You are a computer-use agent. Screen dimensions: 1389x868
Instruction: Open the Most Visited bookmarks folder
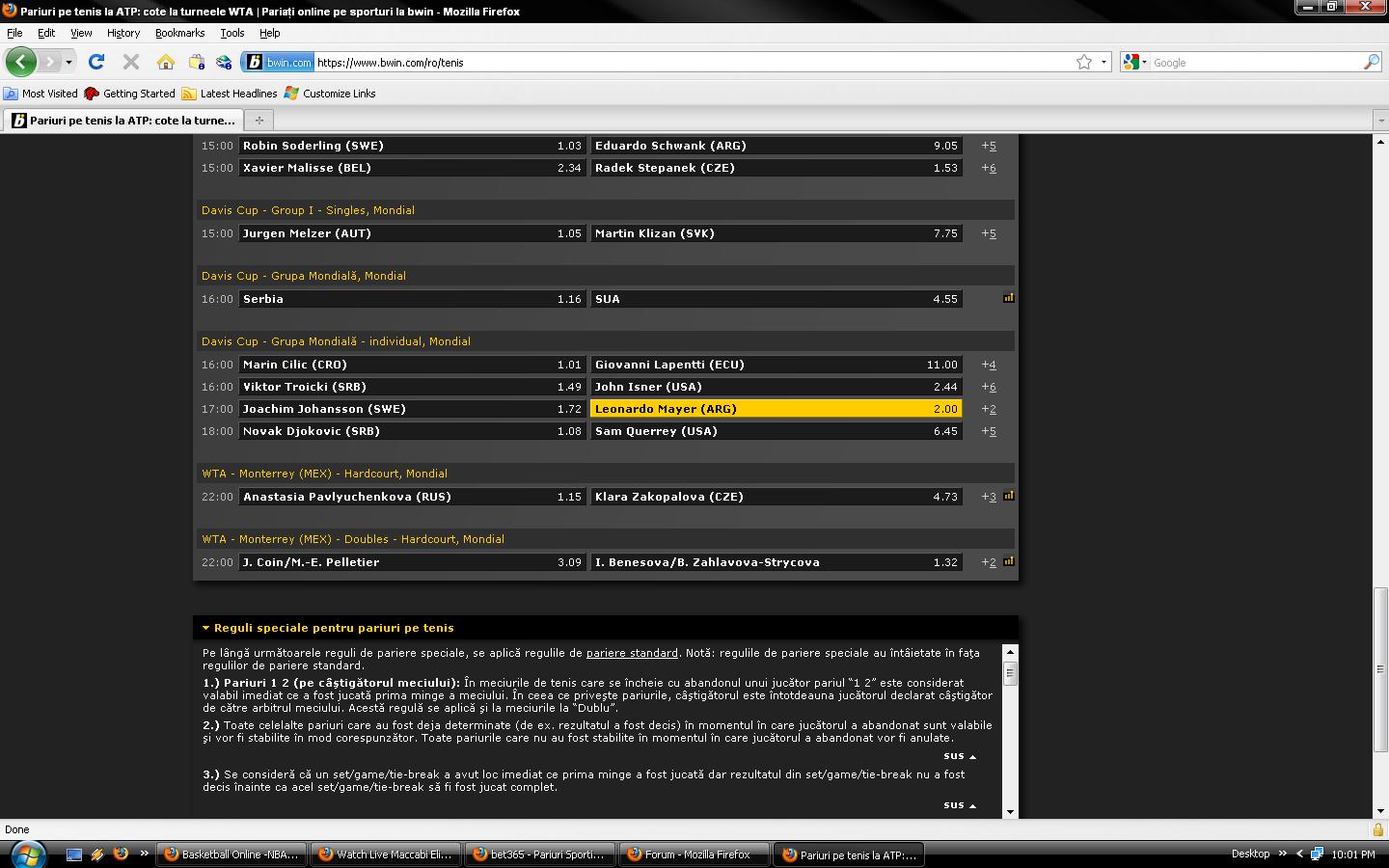[41, 94]
